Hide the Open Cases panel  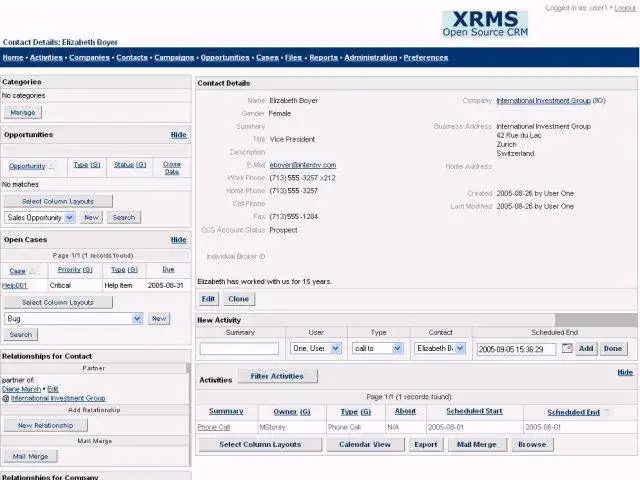point(178,240)
